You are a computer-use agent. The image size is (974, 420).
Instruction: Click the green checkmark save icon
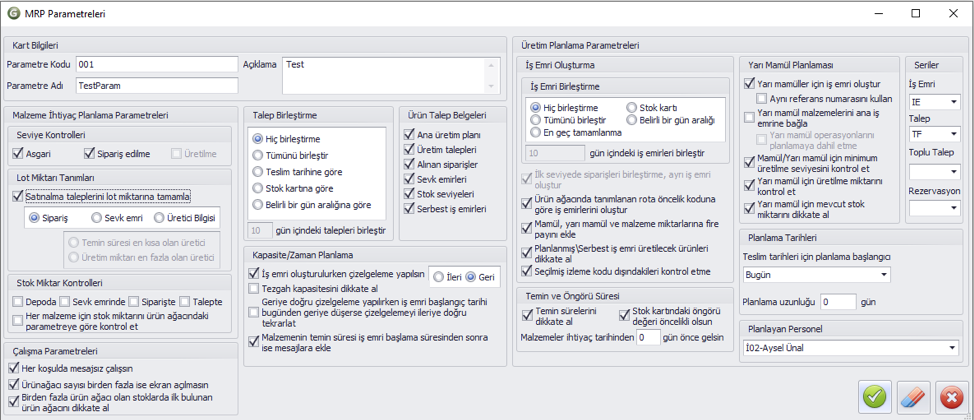875,396
